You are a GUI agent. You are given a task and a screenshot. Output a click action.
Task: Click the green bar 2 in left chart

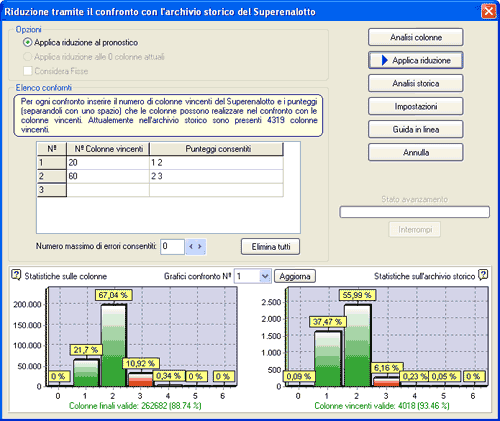(113, 345)
